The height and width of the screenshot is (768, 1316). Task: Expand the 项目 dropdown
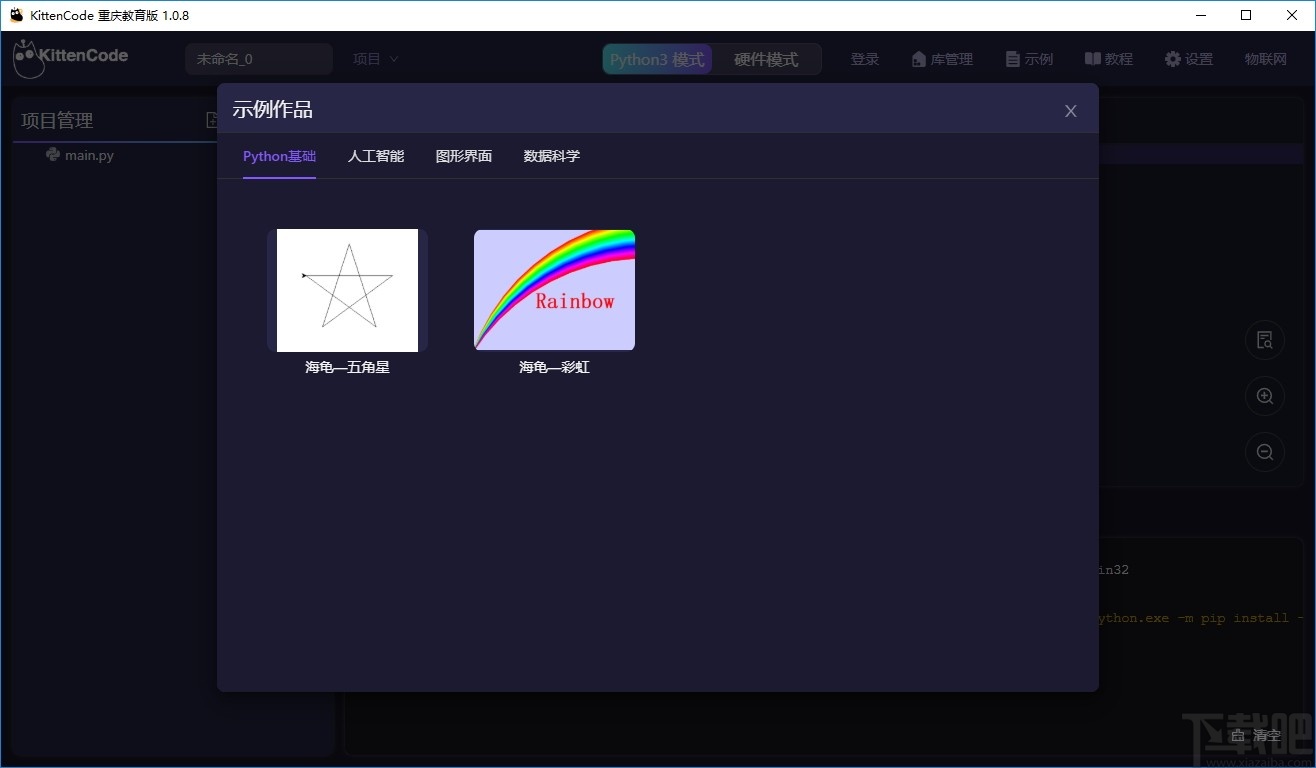375,58
